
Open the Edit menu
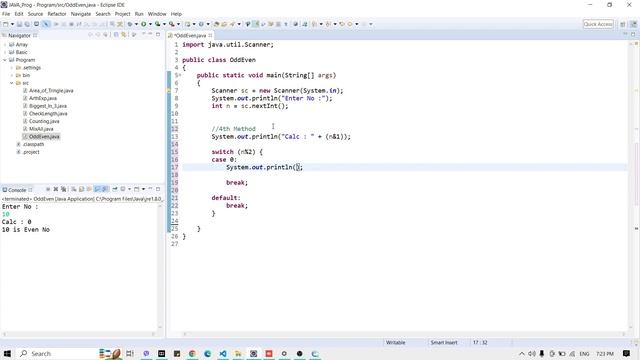pyautogui.click(x=19, y=14)
